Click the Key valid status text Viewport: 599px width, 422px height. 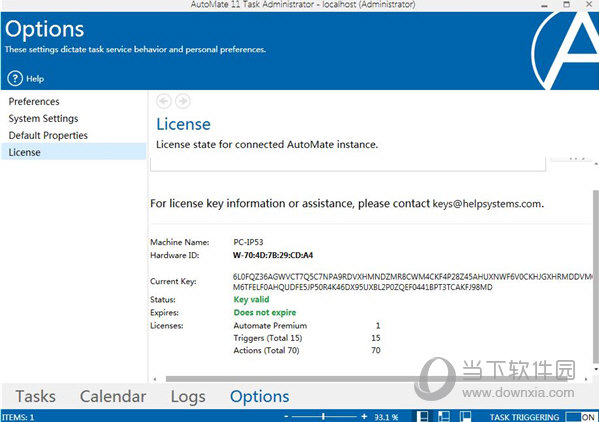coord(251,299)
